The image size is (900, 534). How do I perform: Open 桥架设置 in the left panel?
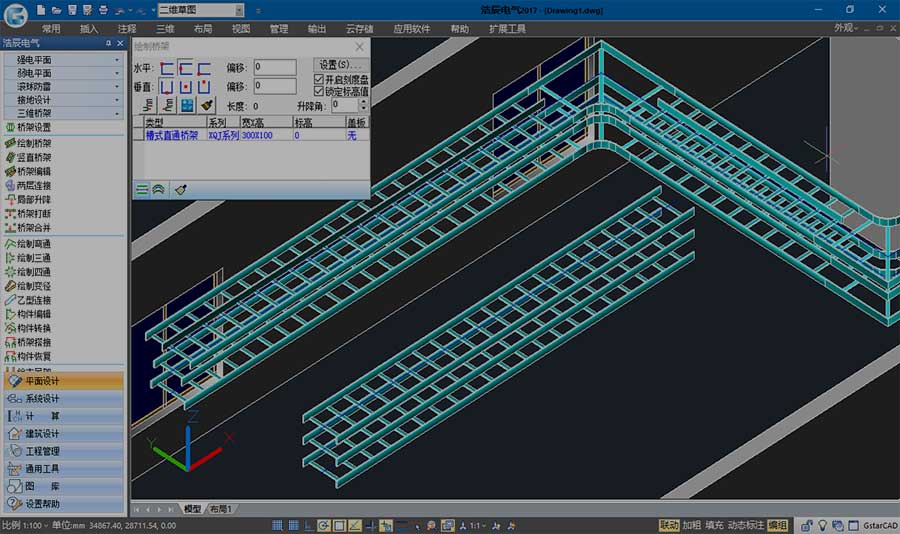pyautogui.click(x=34, y=128)
